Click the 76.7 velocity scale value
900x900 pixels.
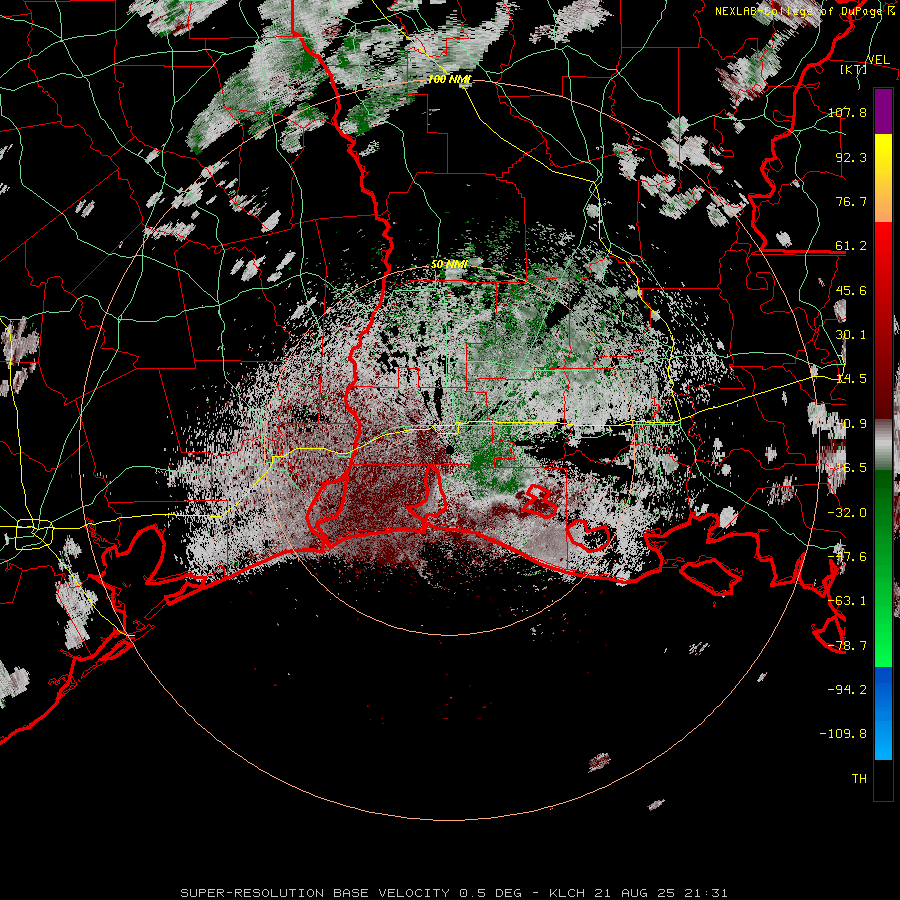[x=851, y=201]
